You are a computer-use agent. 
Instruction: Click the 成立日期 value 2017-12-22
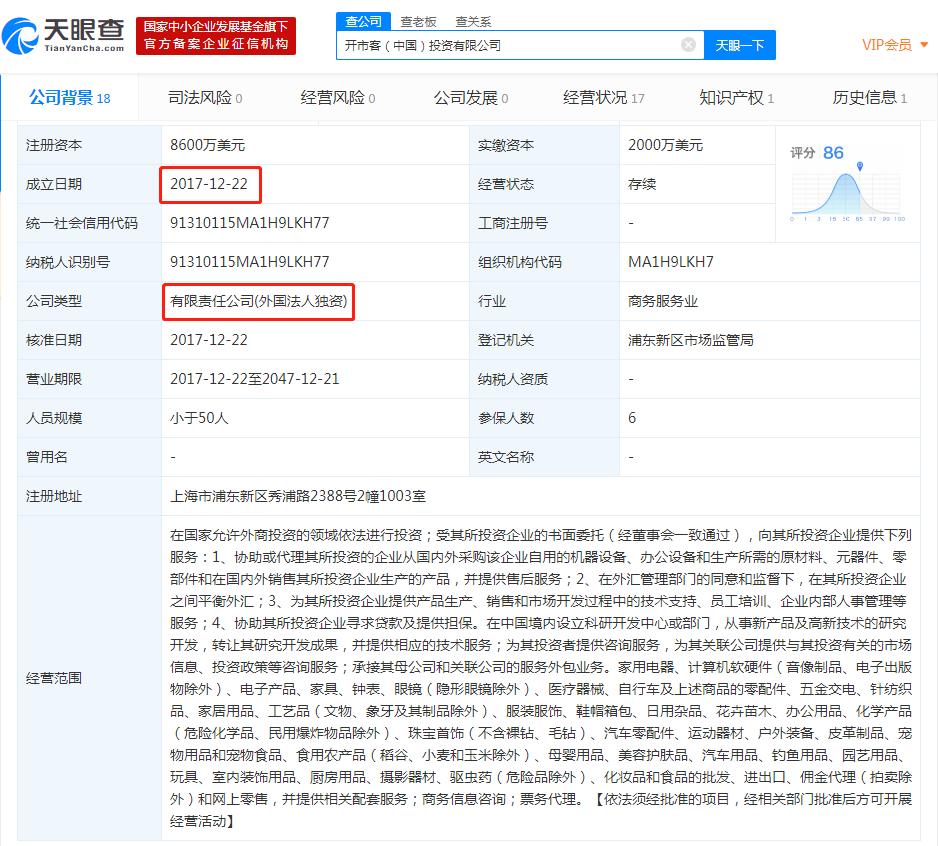click(x=209, y=184)
